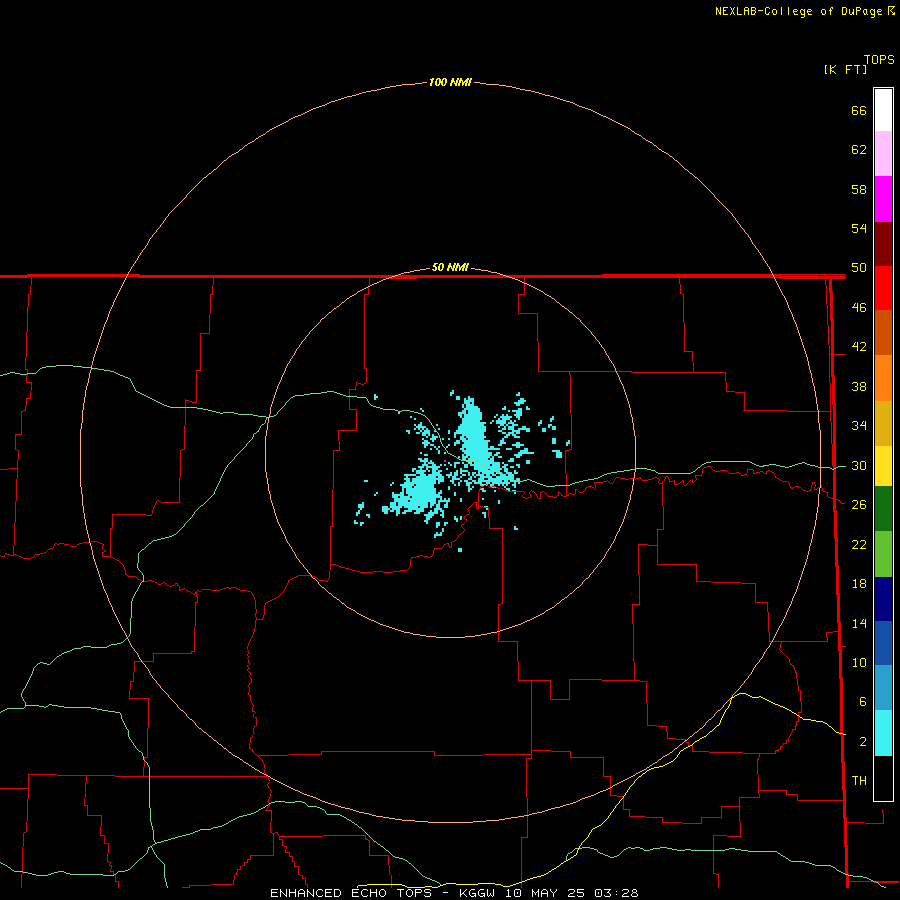Click the medium blue legend swatch
The image size is (900, 900).
click(883, 643)
